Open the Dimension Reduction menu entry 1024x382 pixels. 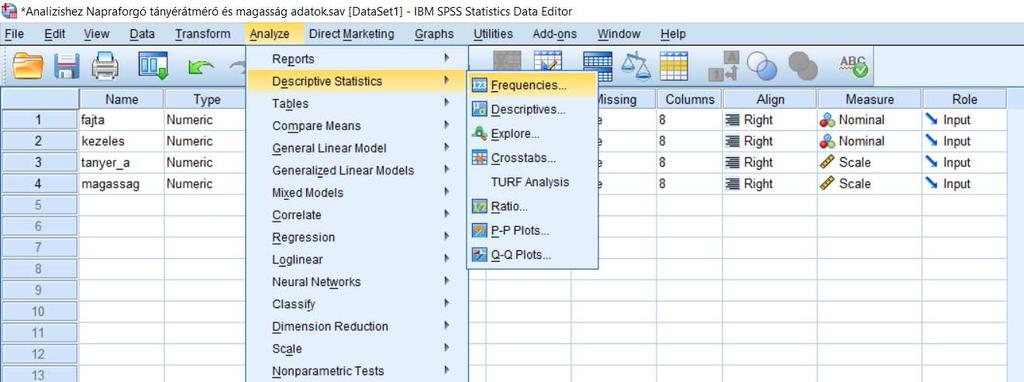pos(357,326)
